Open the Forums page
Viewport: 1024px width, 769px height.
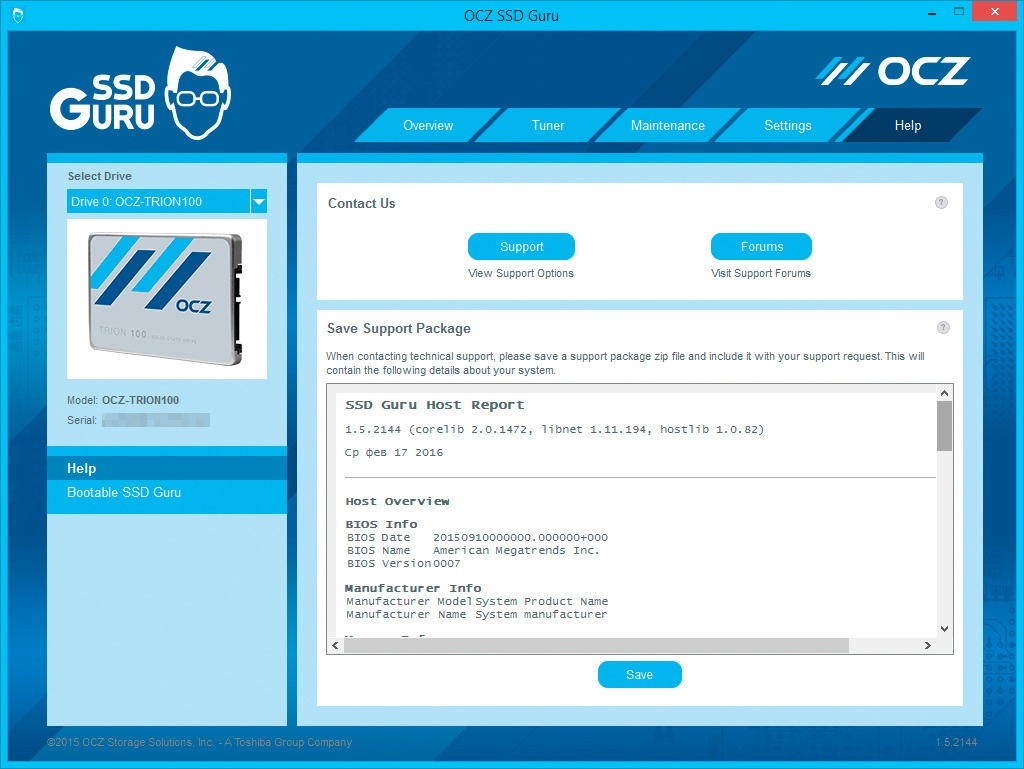pos(761,246)
